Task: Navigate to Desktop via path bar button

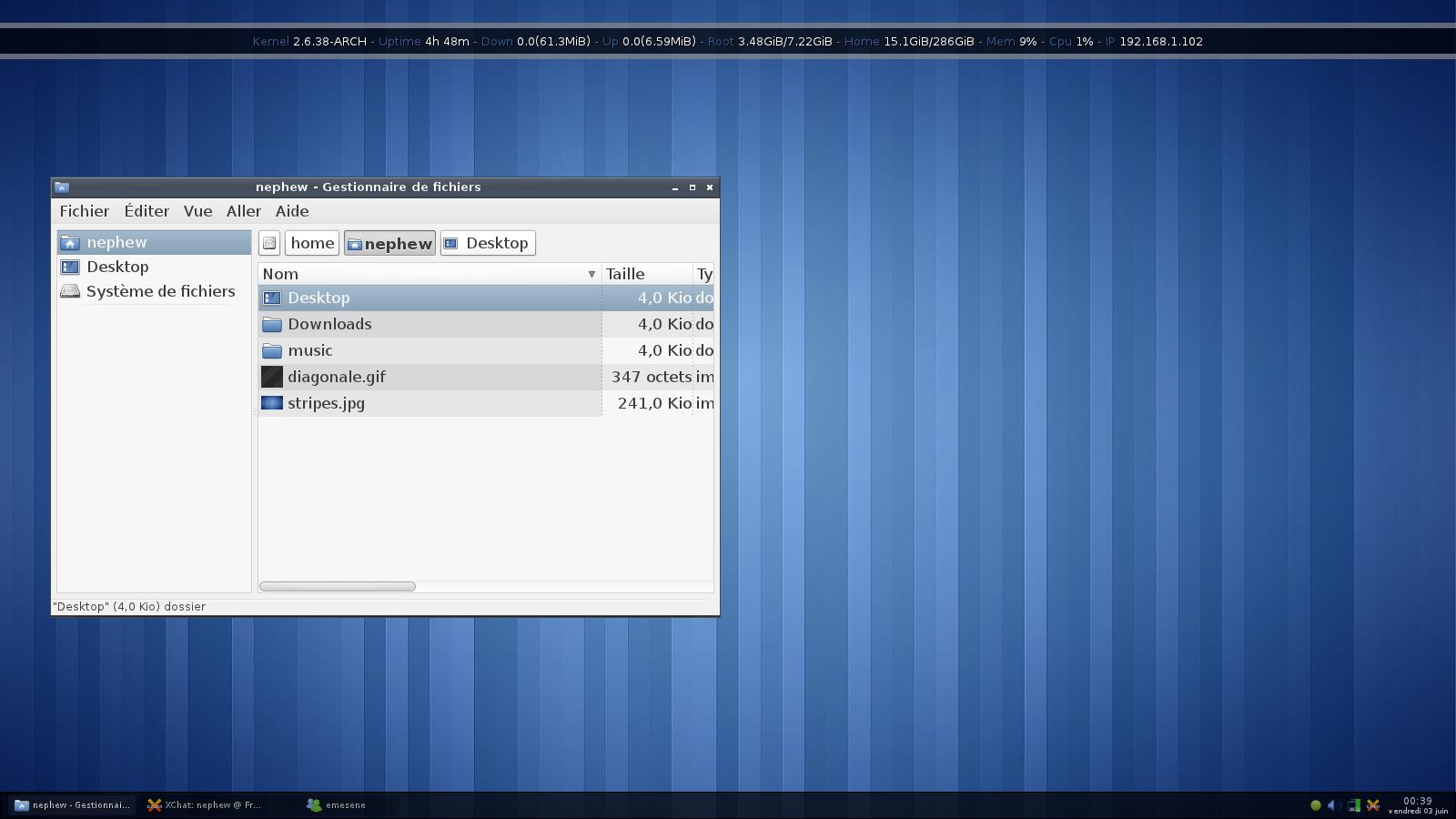Action: tap(488, 243)
